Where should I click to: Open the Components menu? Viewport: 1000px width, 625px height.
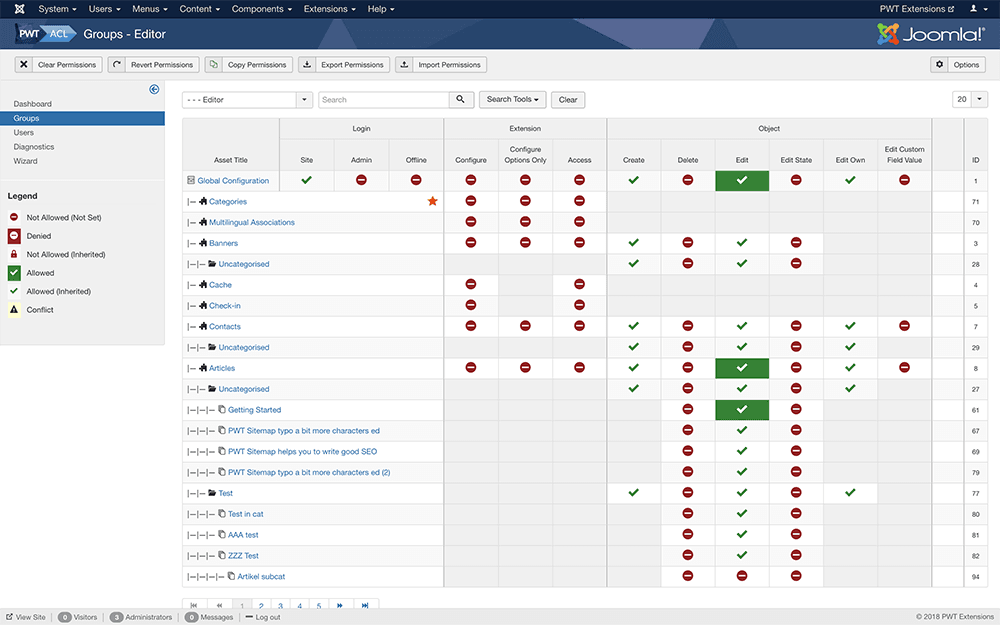261,9
